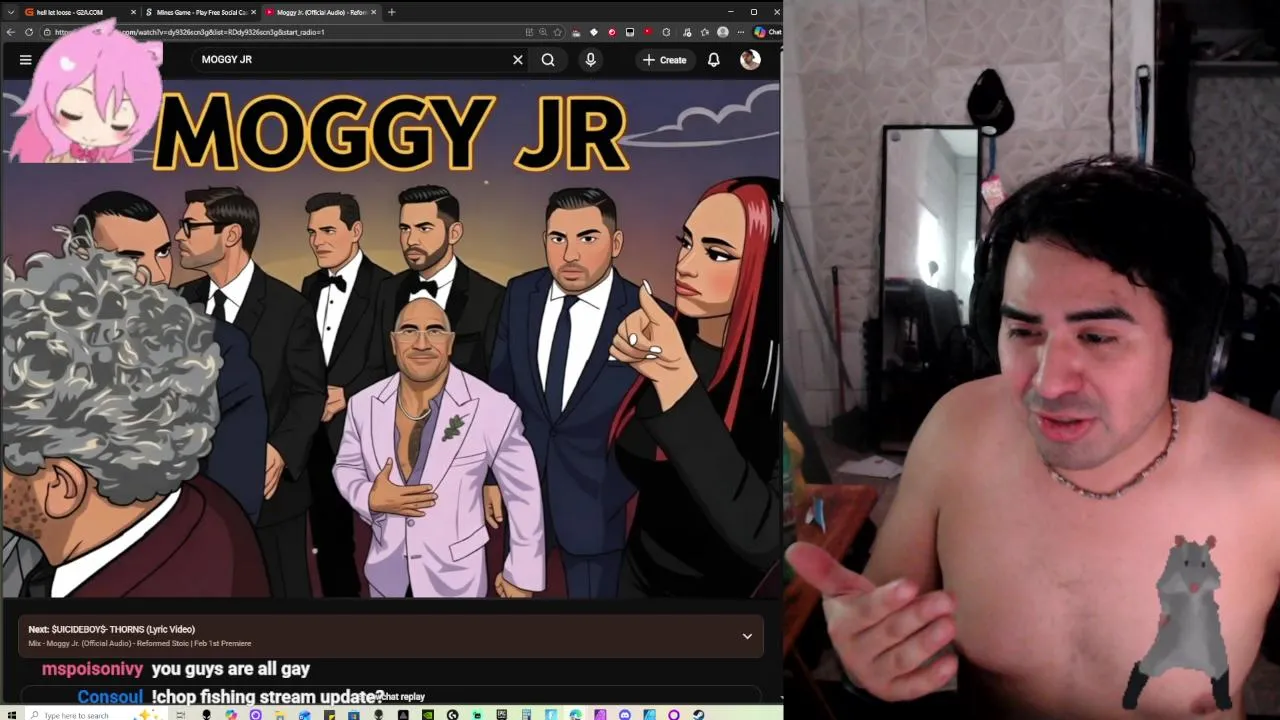Reload the current page
The image size is (1280, 720).
point(29,32)
